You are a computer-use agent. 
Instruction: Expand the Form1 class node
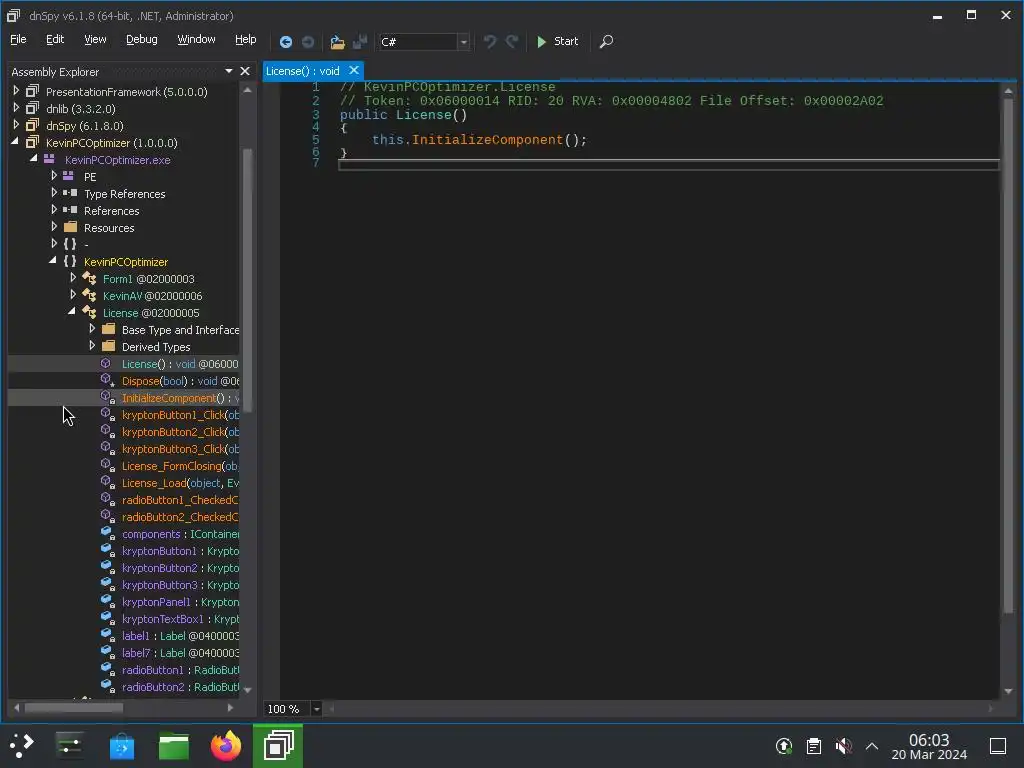[73, 278]
